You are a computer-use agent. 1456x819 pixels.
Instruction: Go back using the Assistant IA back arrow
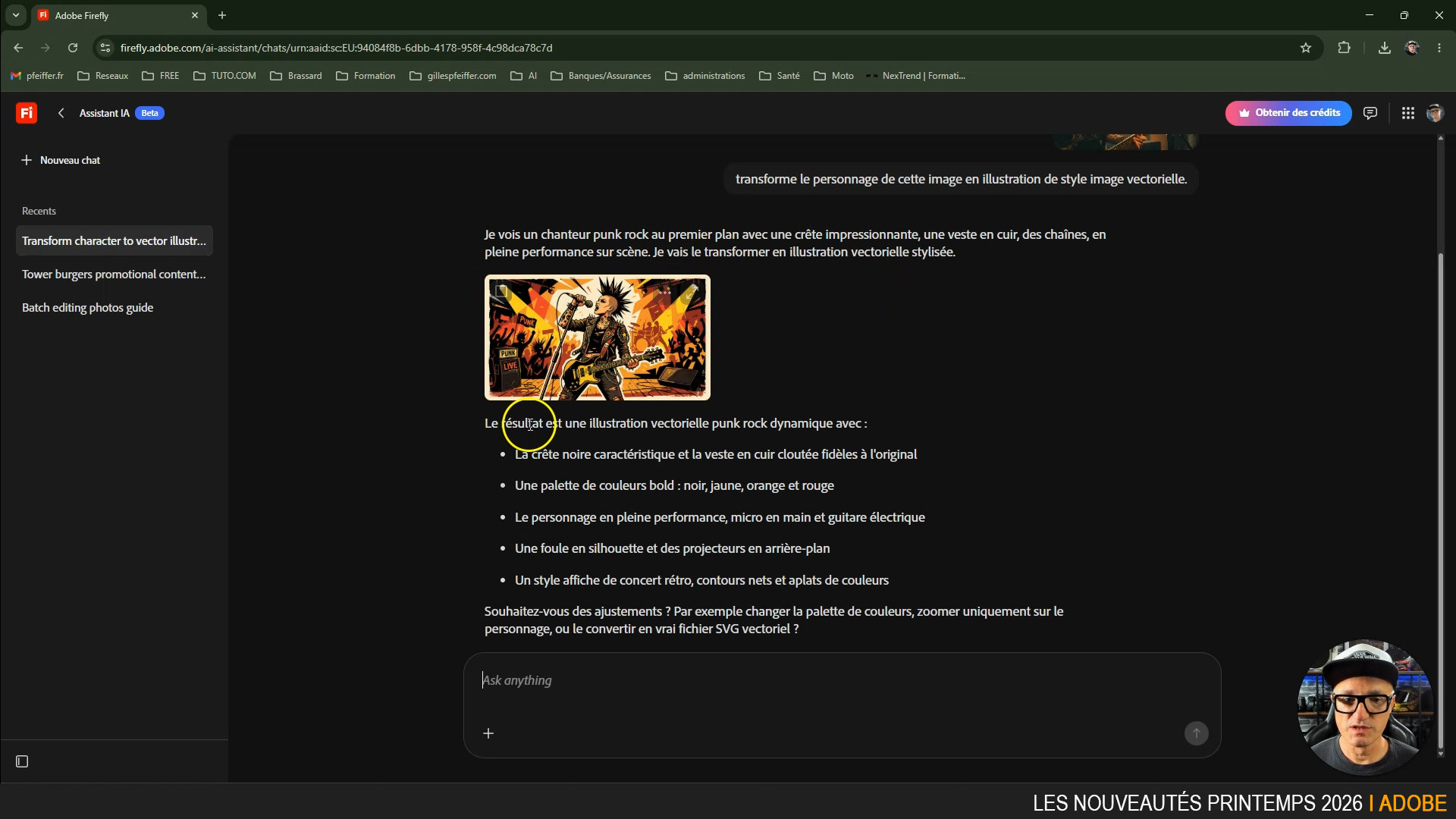pyautogui.click(x=61, y=113)
